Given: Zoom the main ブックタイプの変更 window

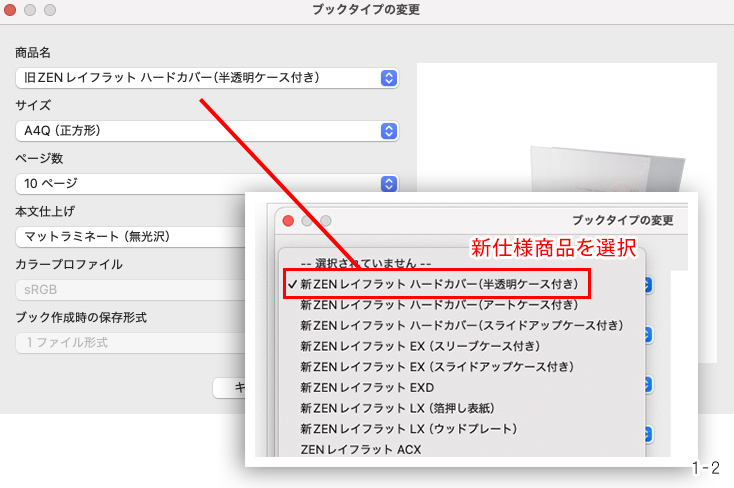Looking at the screenshot, I should point(50,10).
